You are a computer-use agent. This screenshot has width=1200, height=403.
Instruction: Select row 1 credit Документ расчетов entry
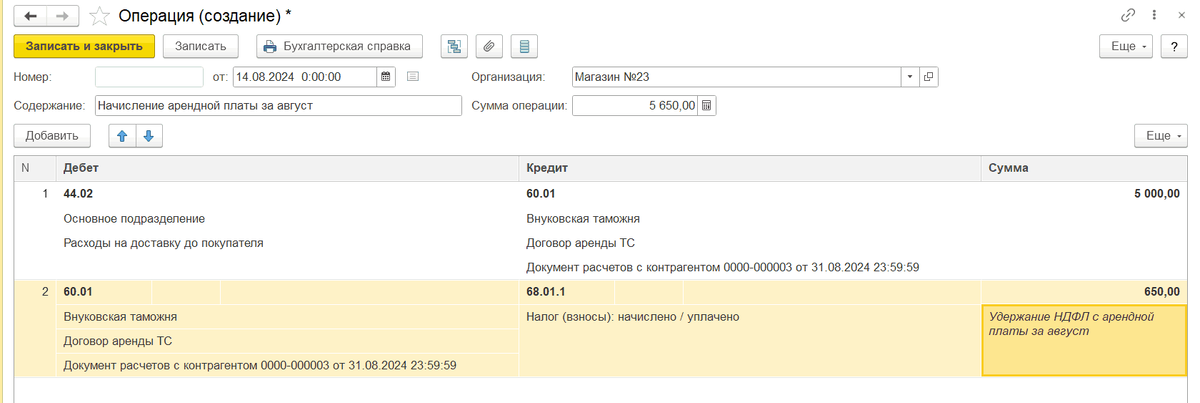722,267
